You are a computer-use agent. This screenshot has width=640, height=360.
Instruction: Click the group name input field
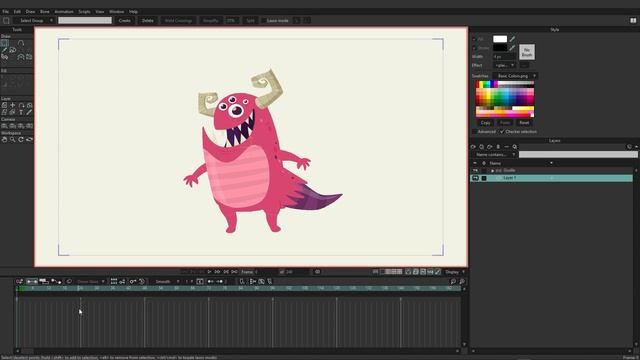tap(85, 20)
